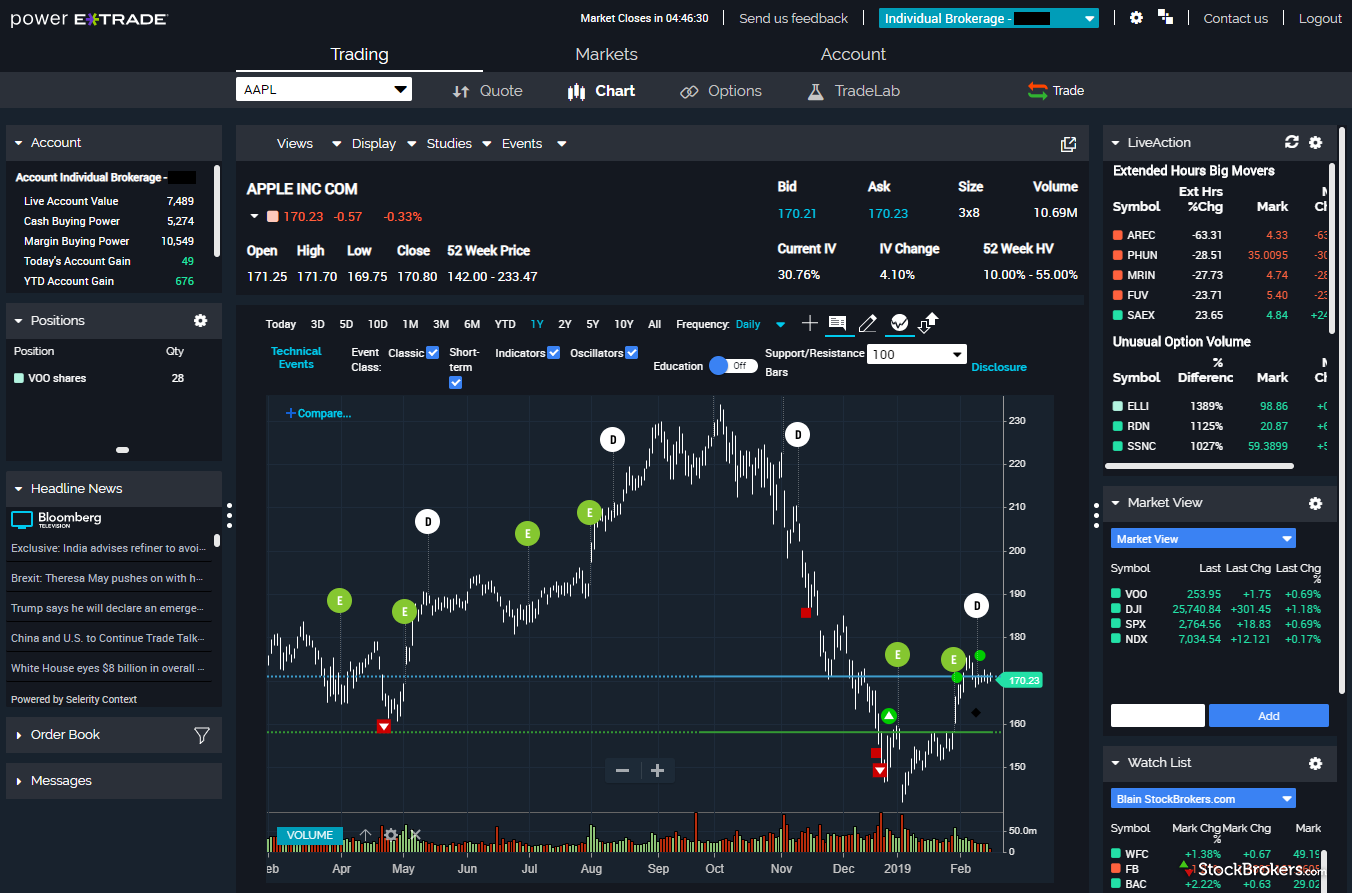
Task: Click the Order Book filter icon
Action: (x=201, y=735)
